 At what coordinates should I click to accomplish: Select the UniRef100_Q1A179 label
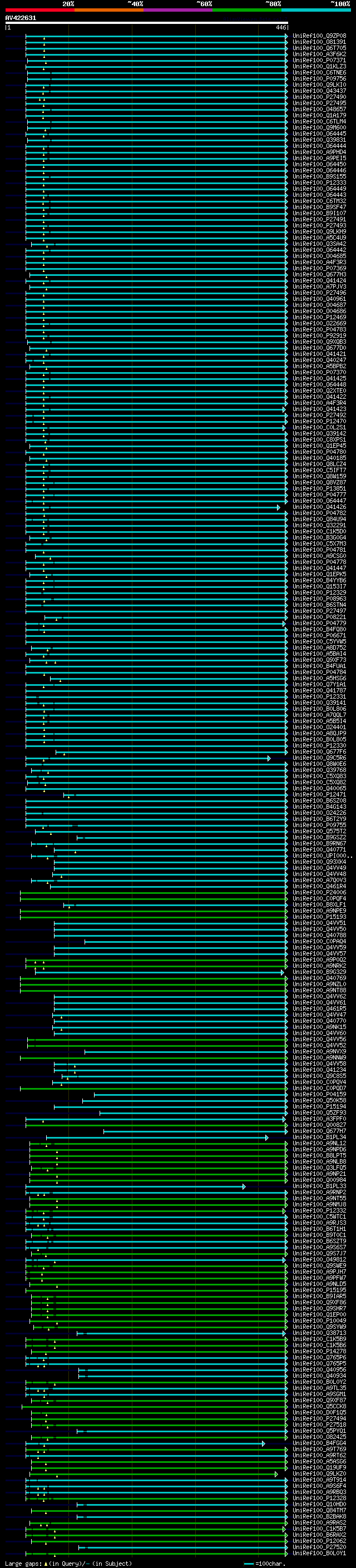pos(319,115)
